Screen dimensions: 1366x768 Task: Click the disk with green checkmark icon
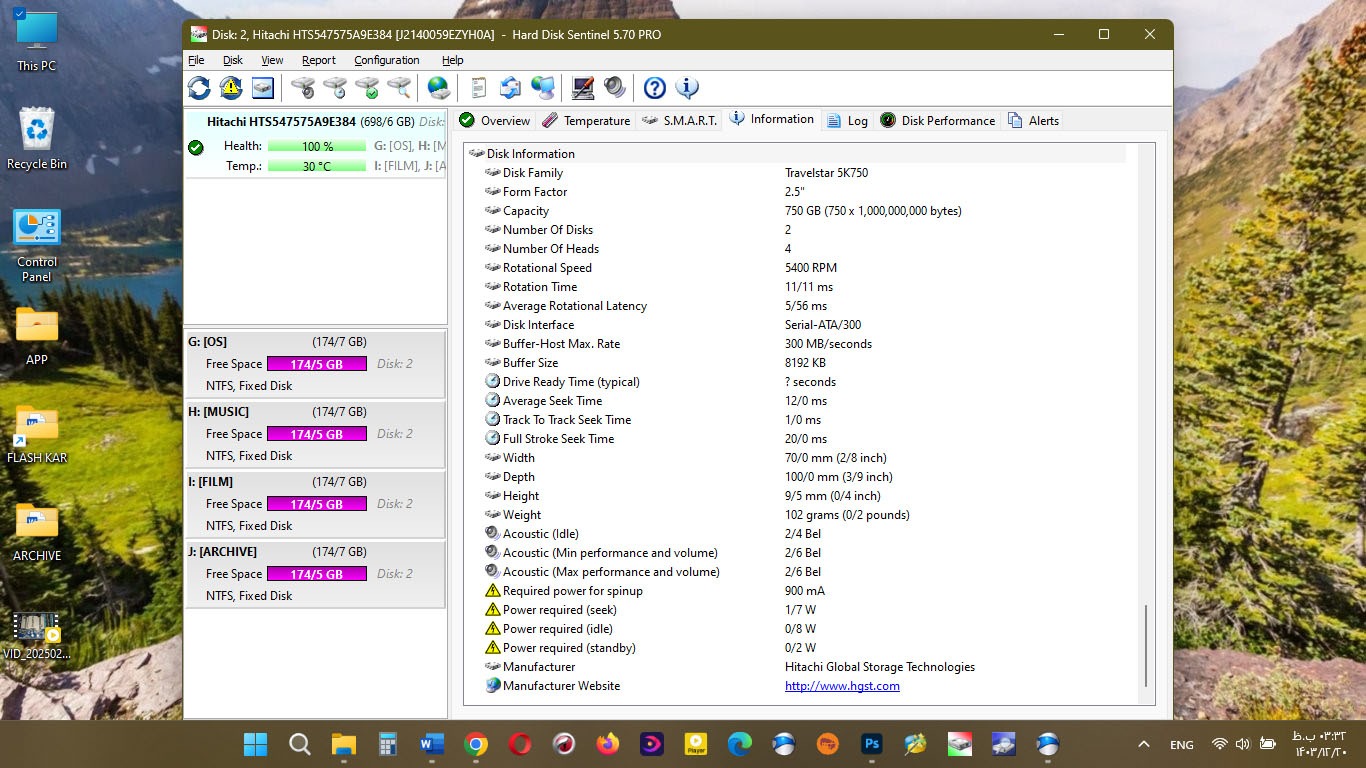367,88
